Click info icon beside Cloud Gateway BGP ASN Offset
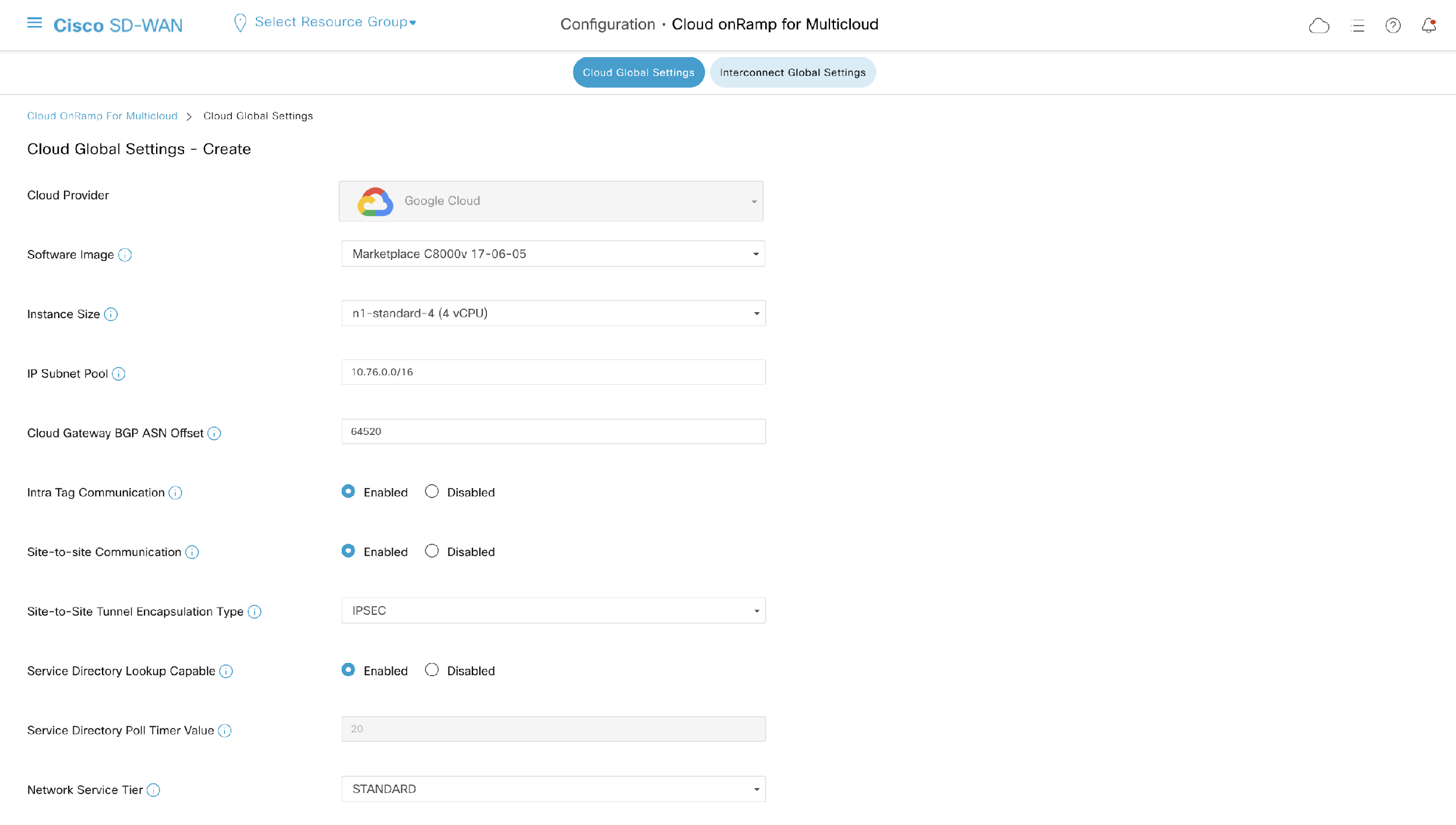Image resolution: width=1456 pixels, height=825 pixels. pyautogui.click(x=214, y=433)
